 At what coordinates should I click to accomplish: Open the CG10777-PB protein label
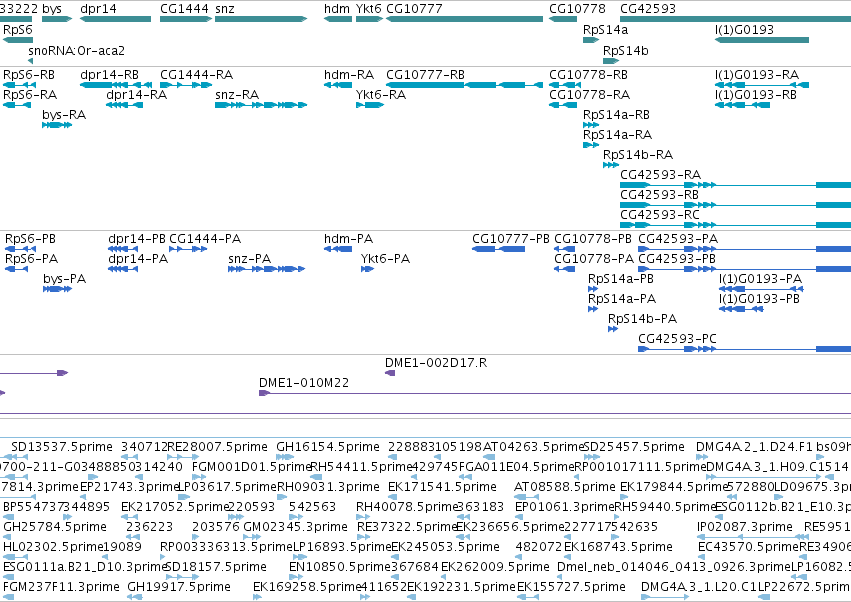(x=511, y=238)
